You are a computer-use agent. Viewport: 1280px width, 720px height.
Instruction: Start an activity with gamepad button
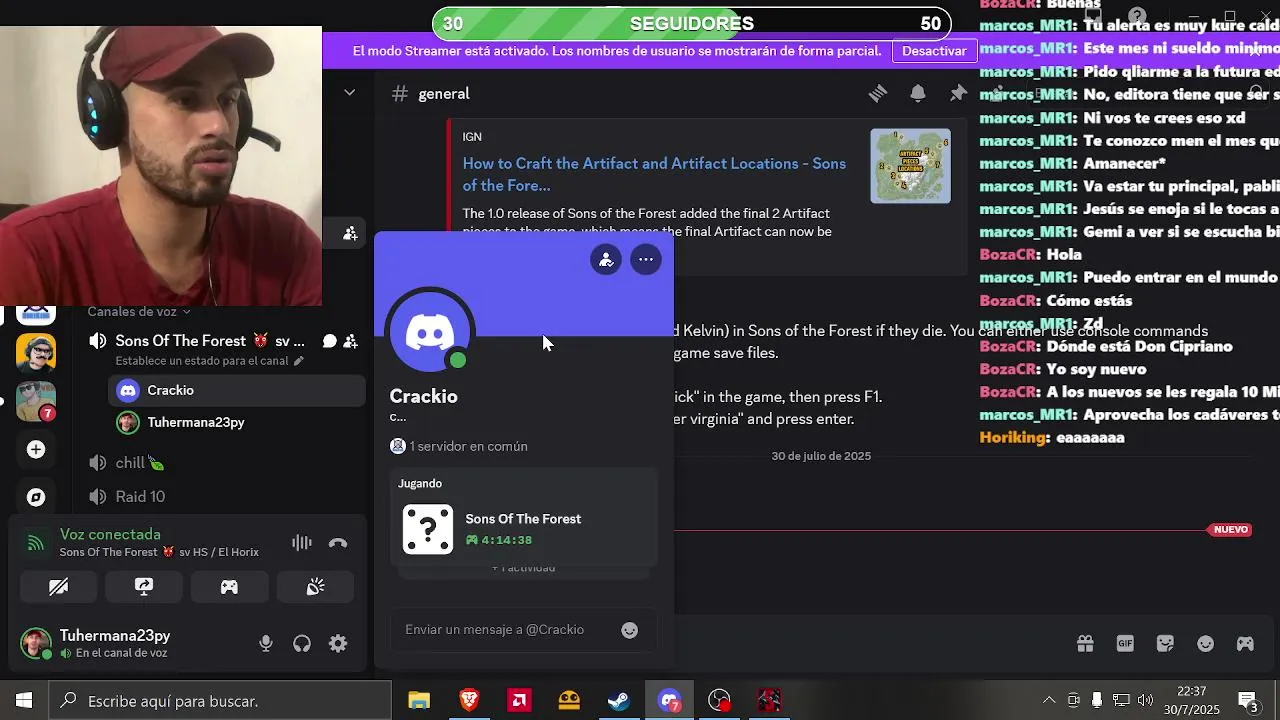click(229, 587)
